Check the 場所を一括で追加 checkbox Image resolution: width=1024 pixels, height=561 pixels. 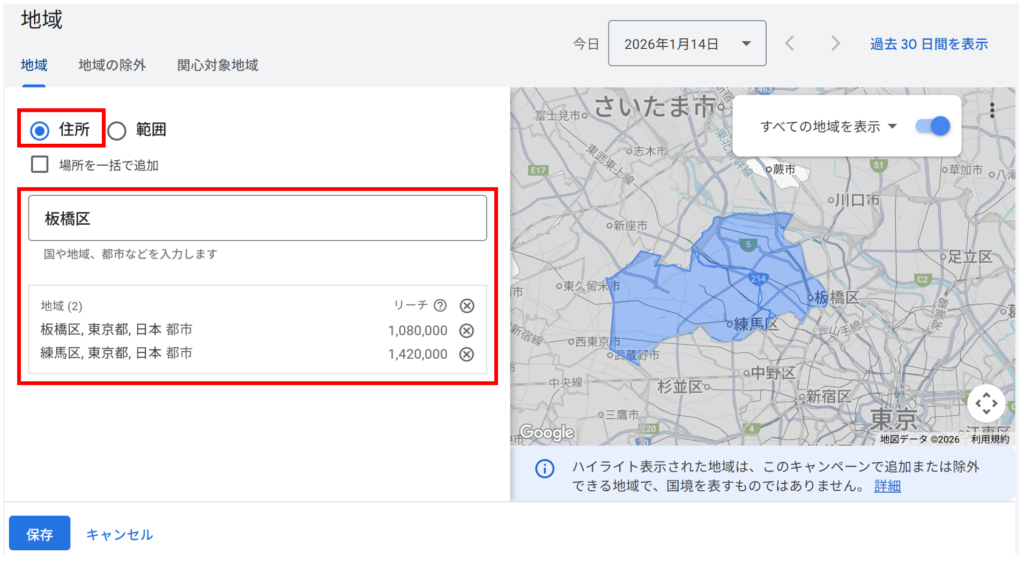(x=40, y=165)
